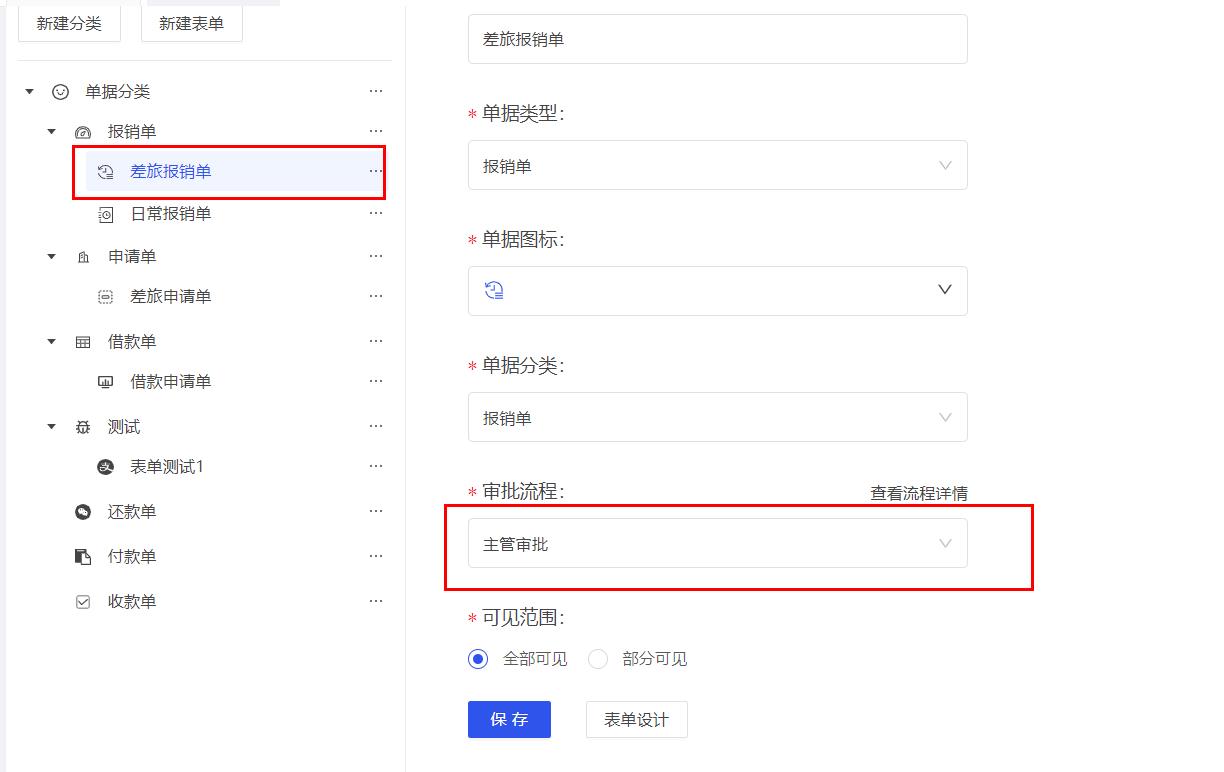Open more options for 日常报销单
This screenshot has height=772, width=1224.
376,212
